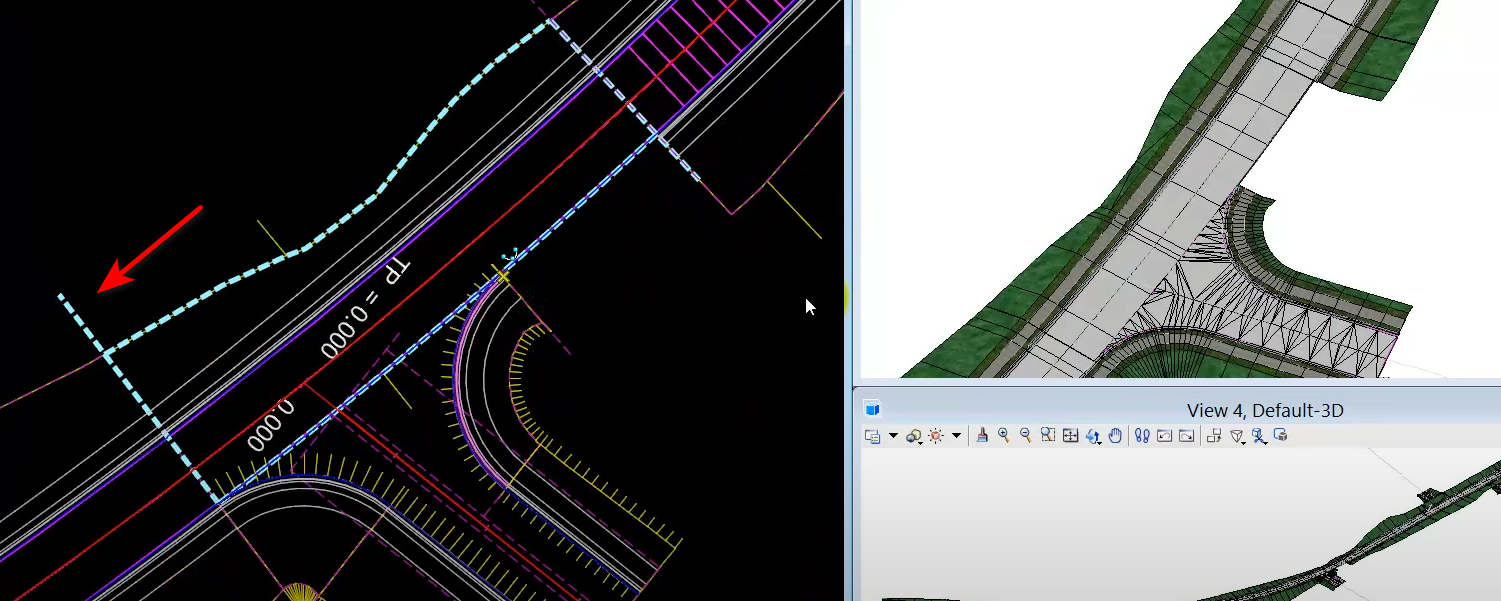Click the Fit View icon
This screenshot has height=601, width=1501.
1069,436
